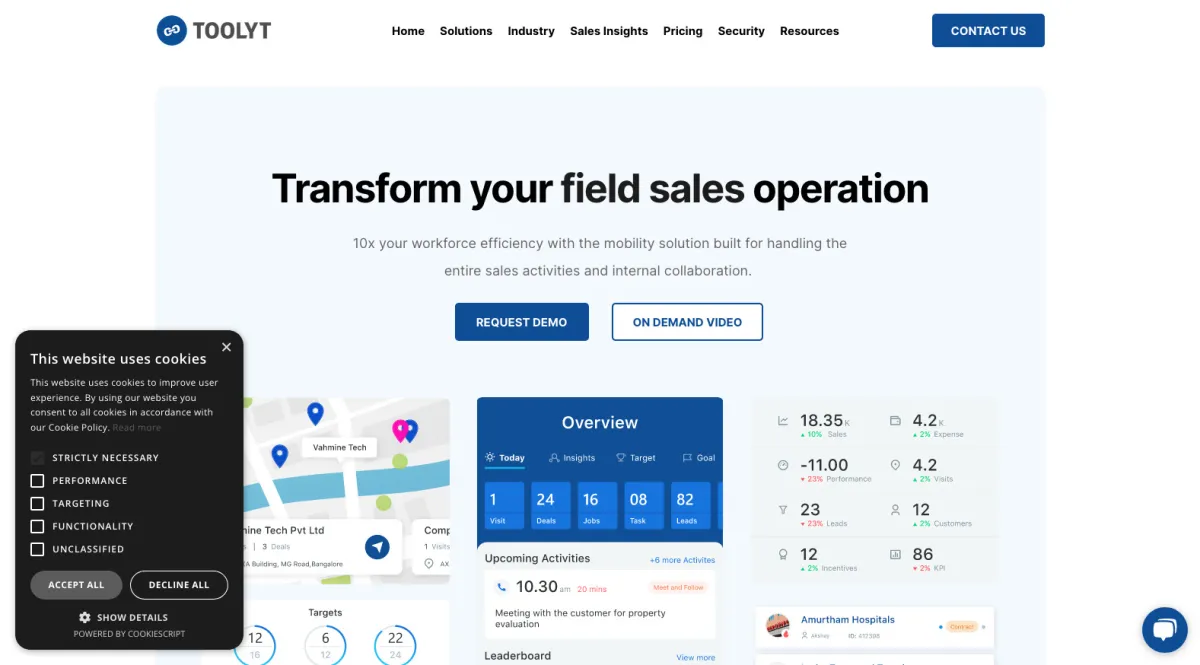Click the Request Demo button

tap(522, 322)
